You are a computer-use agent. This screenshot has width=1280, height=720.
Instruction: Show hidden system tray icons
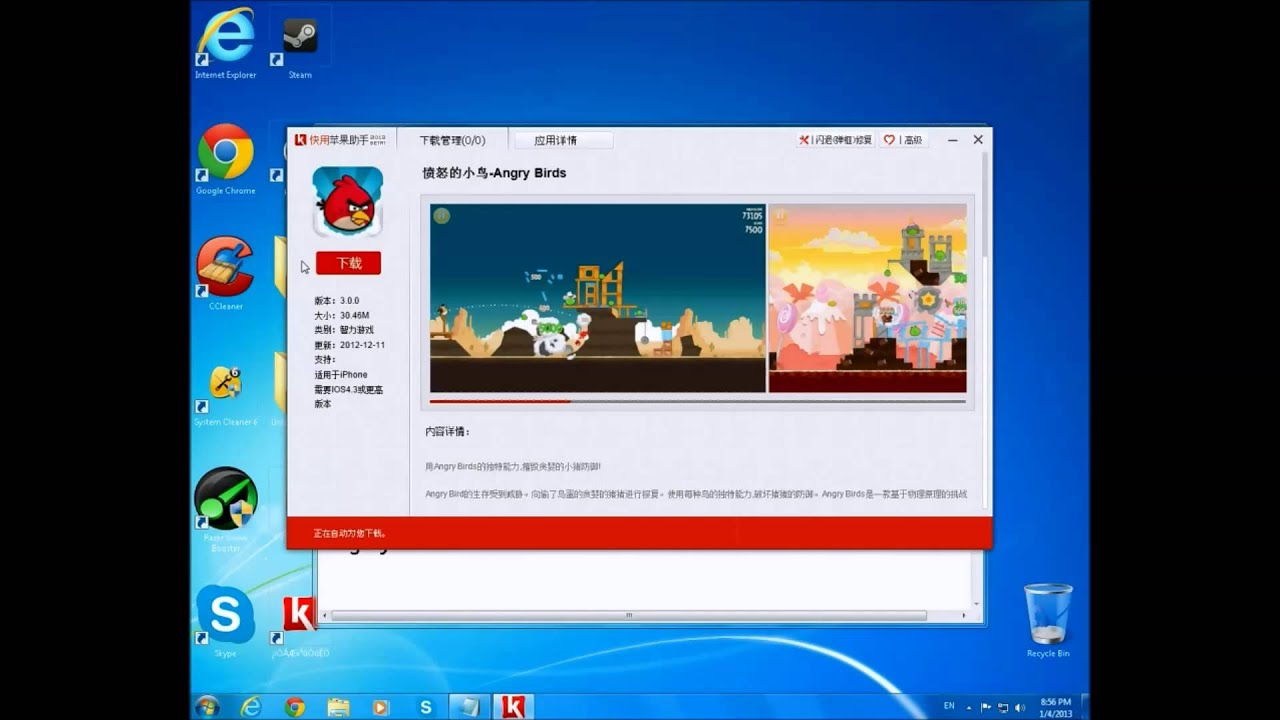969,707
